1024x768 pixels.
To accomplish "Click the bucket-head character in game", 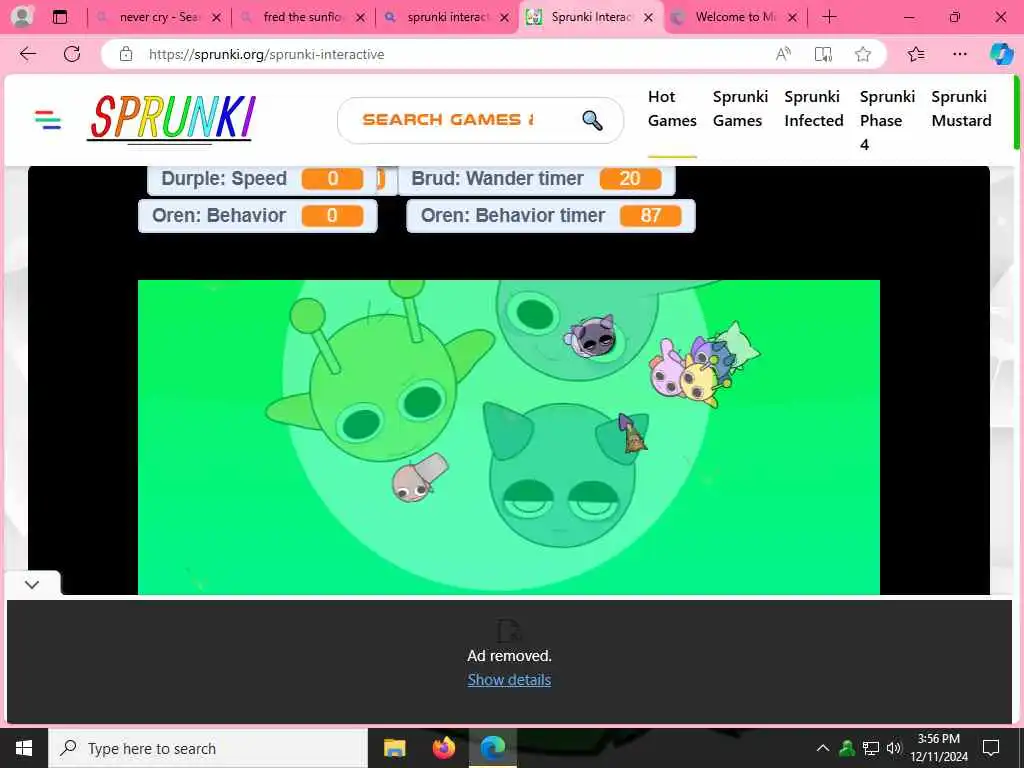I will coord(419,479).
